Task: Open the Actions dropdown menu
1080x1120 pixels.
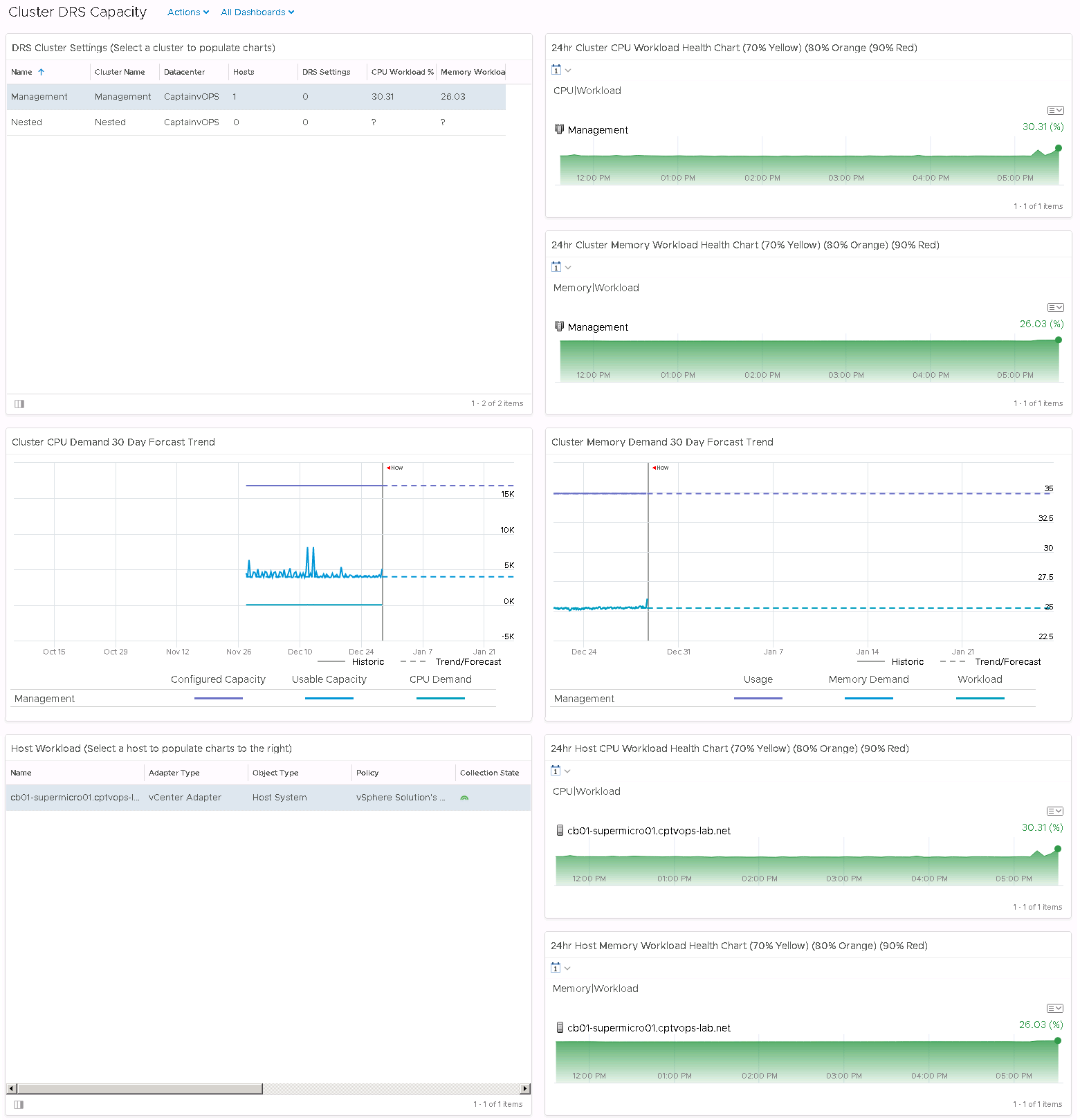Action: (187, 12)
